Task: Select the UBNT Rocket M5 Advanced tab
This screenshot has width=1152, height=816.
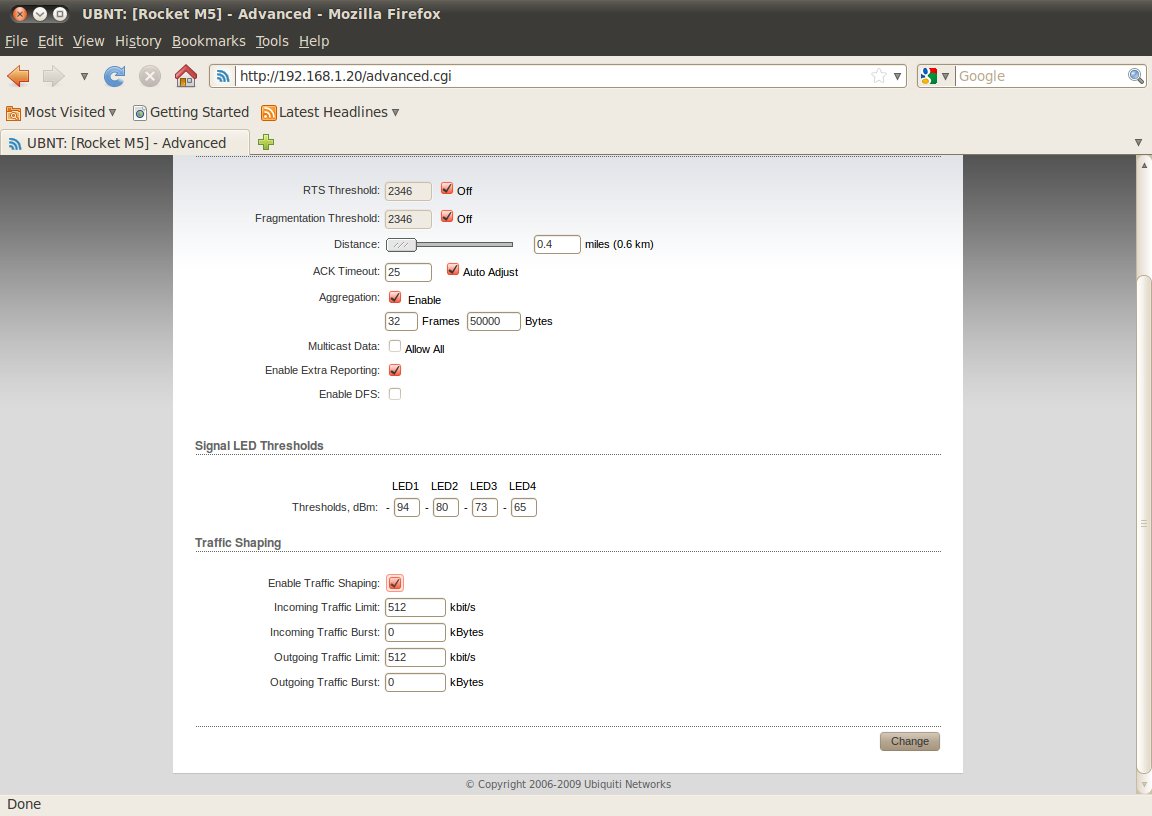Action: (x=125, y=142)
